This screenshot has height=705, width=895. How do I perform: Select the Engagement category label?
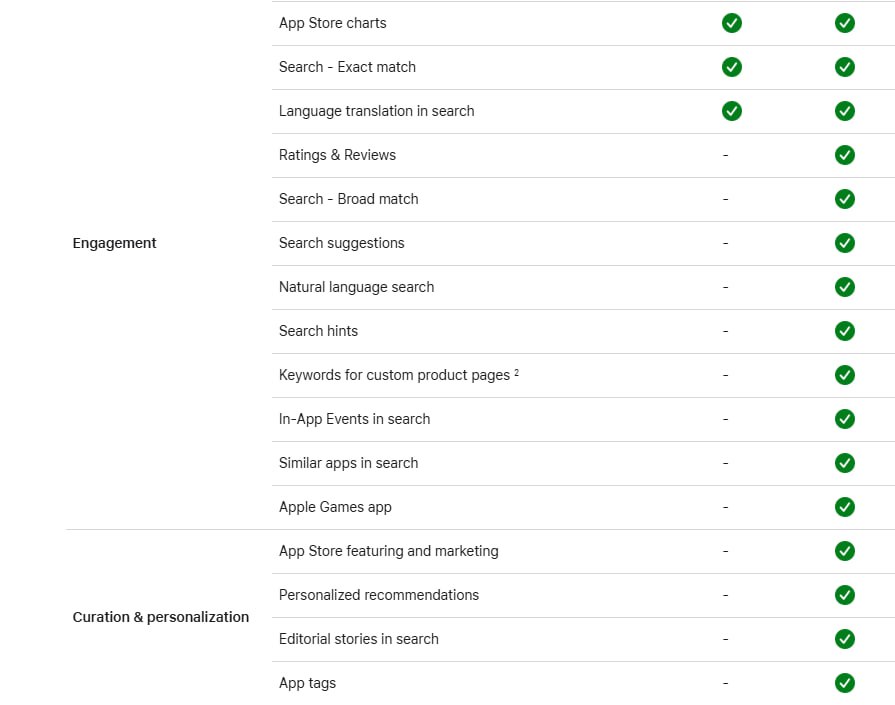(114, 243)
